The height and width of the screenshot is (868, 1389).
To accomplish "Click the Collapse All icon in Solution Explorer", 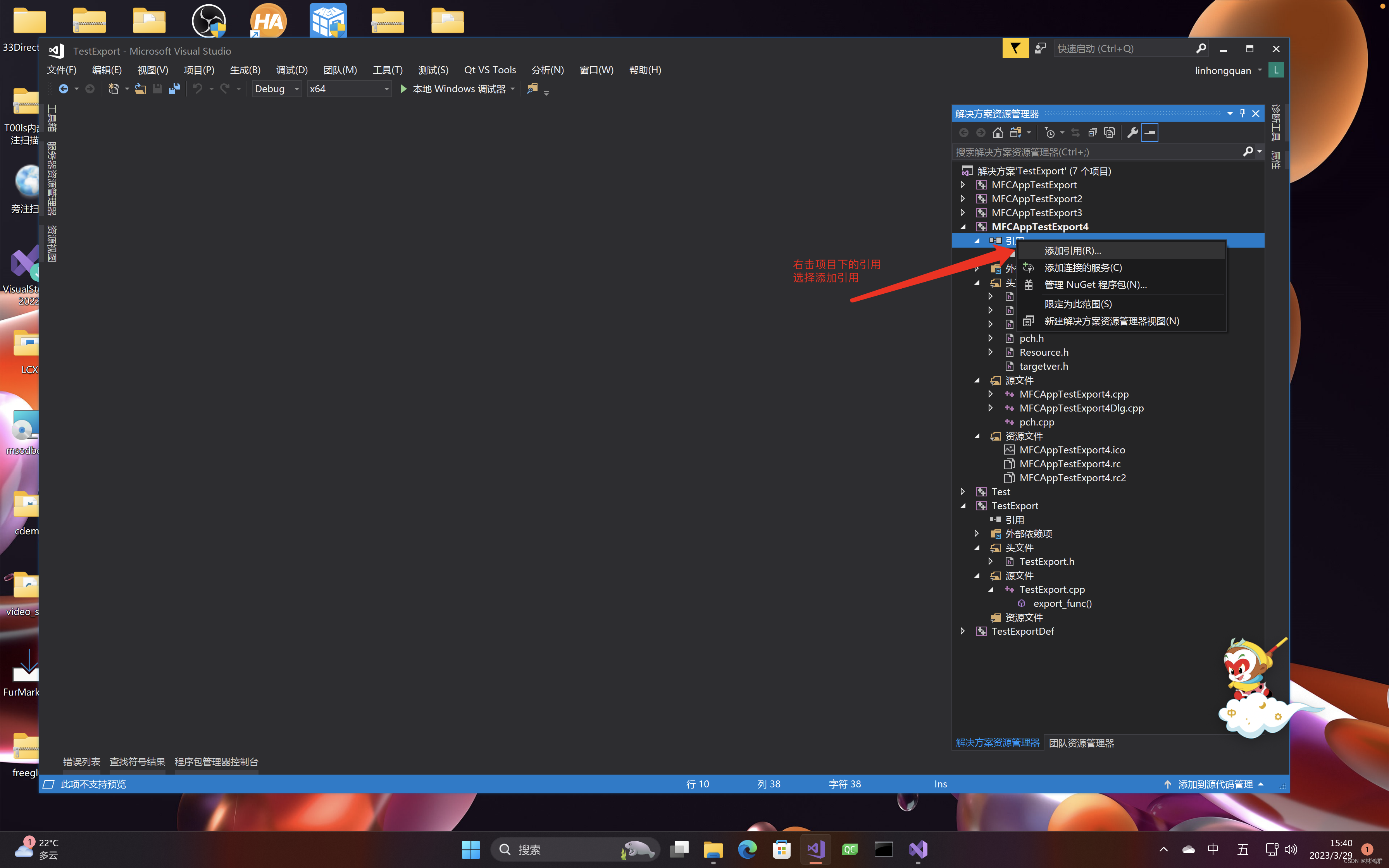I will click(x=1093, y=133).
